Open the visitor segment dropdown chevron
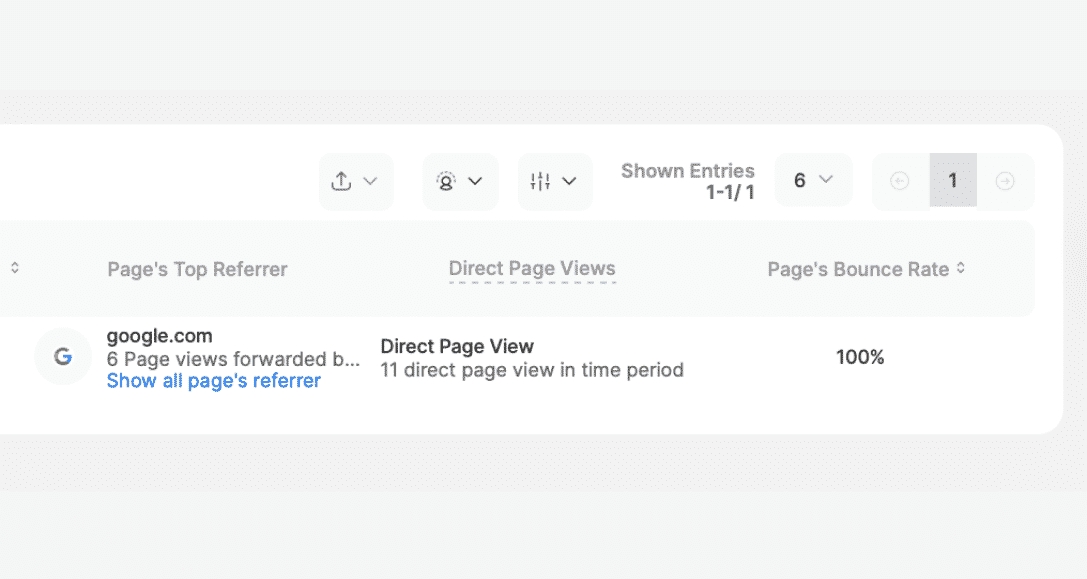The image size is (1087, 579). [x=475, y=181]
